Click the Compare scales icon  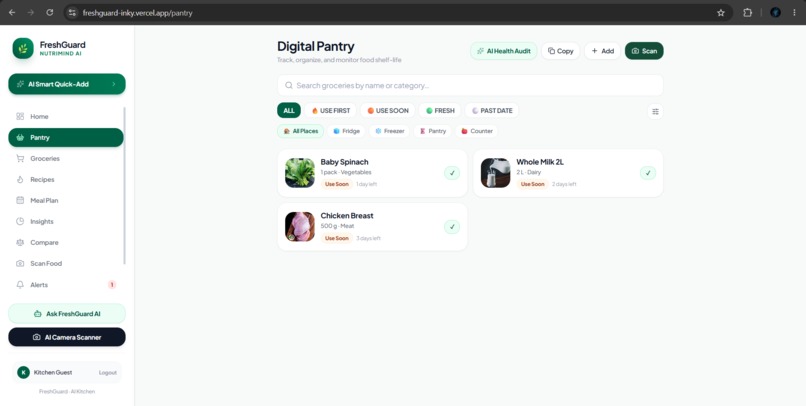[x=20, y=243]
